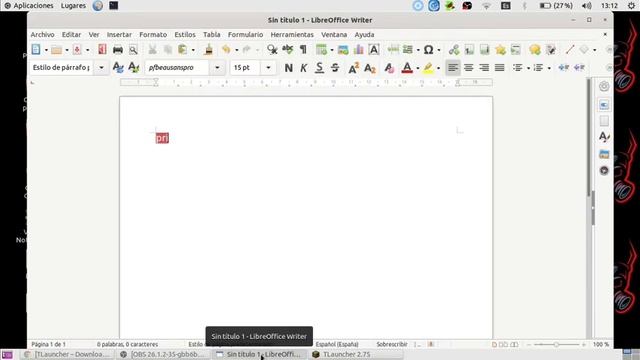This screenshot has height=360, width=640.
Task: Insert a text box
Action: (x=374, y=50)
